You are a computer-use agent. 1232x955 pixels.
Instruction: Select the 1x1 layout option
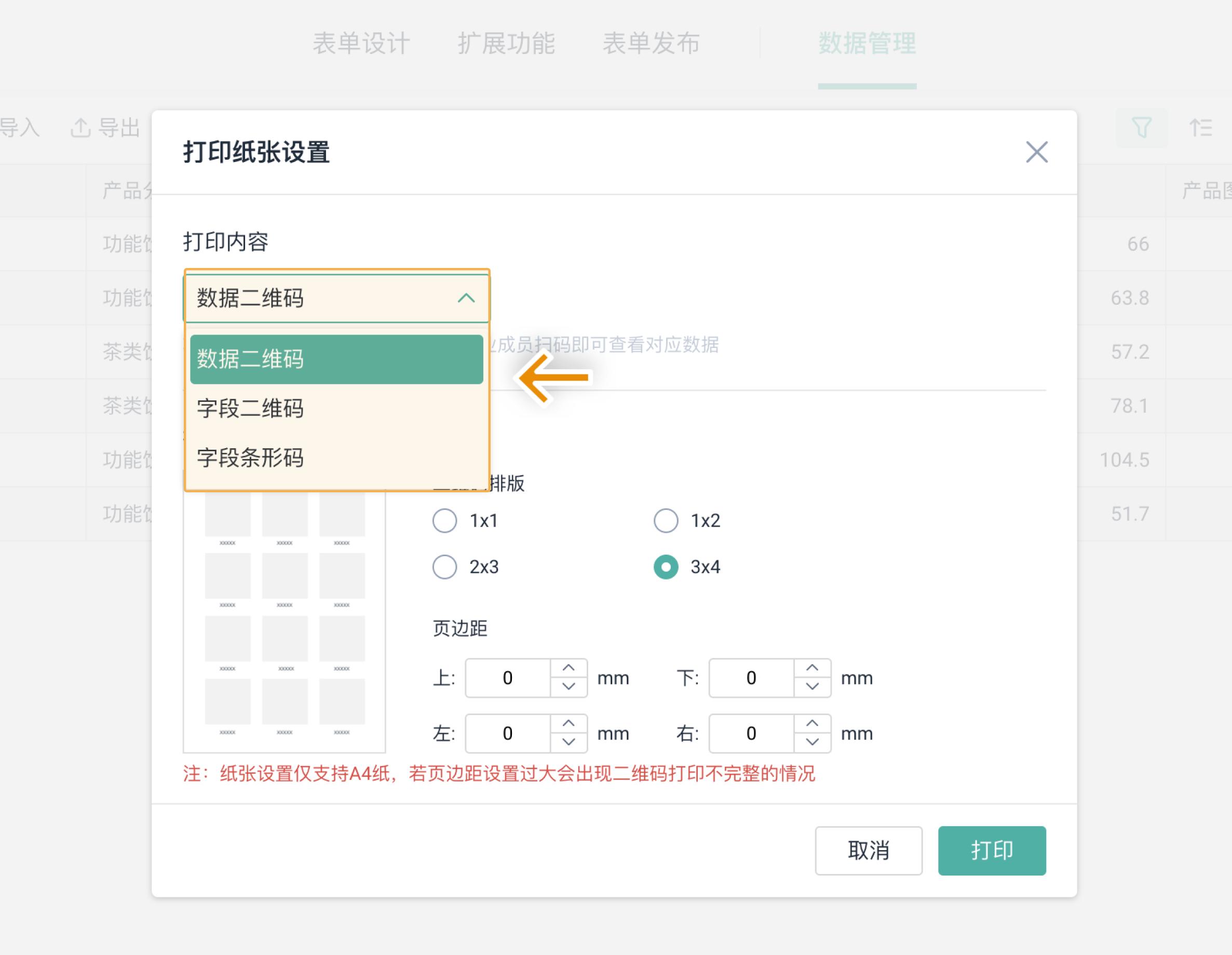pyautogui.click(x=445, y=521)
